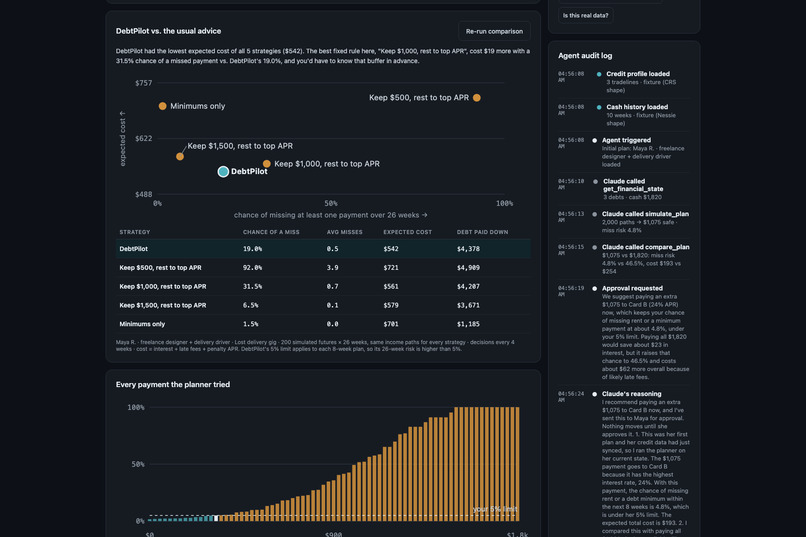Click the 'Is this real data?' button
This screenshot has width=806, height=537.
click(x=585, y=15)
